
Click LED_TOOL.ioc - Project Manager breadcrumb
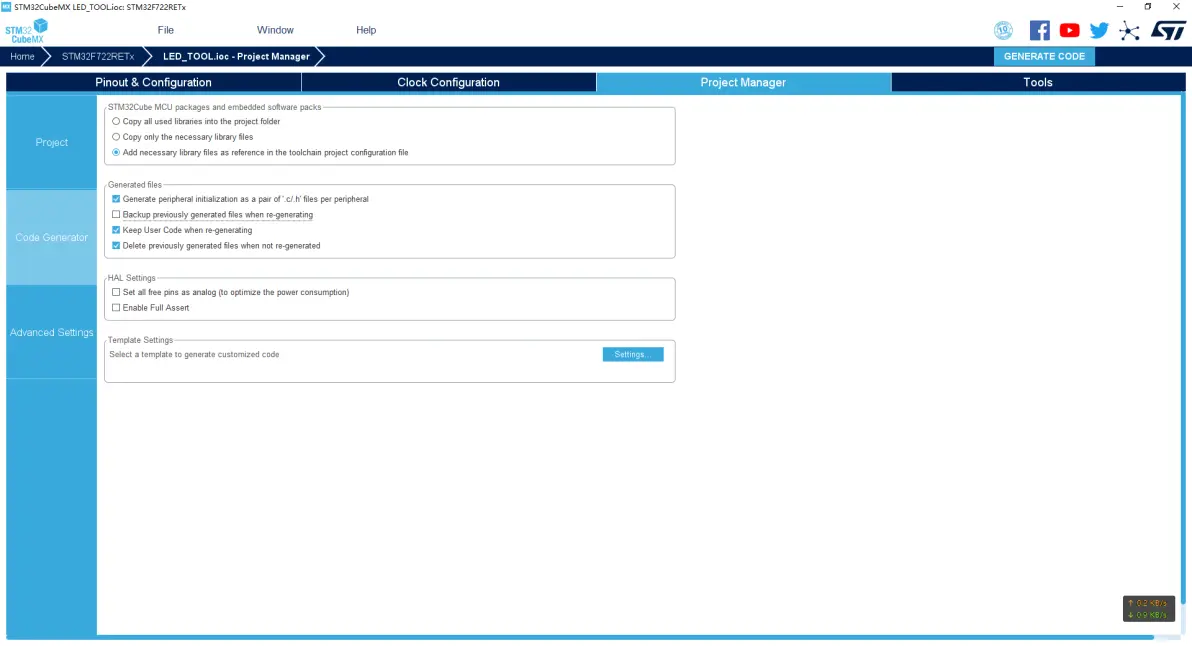pos(236,56)
